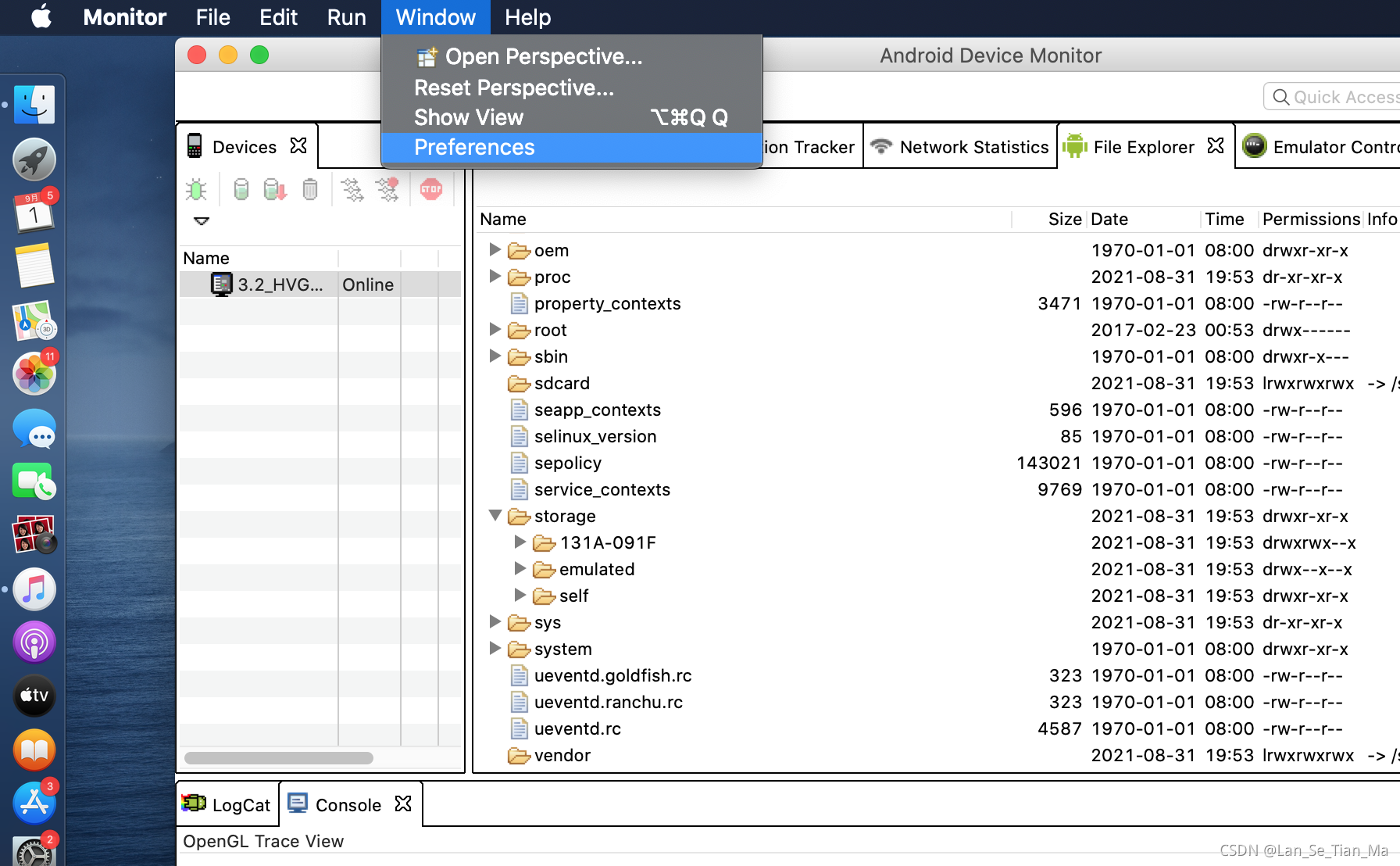Select the sepolicy file
The image size is (1400, 866).
click(x=567, y=463)
